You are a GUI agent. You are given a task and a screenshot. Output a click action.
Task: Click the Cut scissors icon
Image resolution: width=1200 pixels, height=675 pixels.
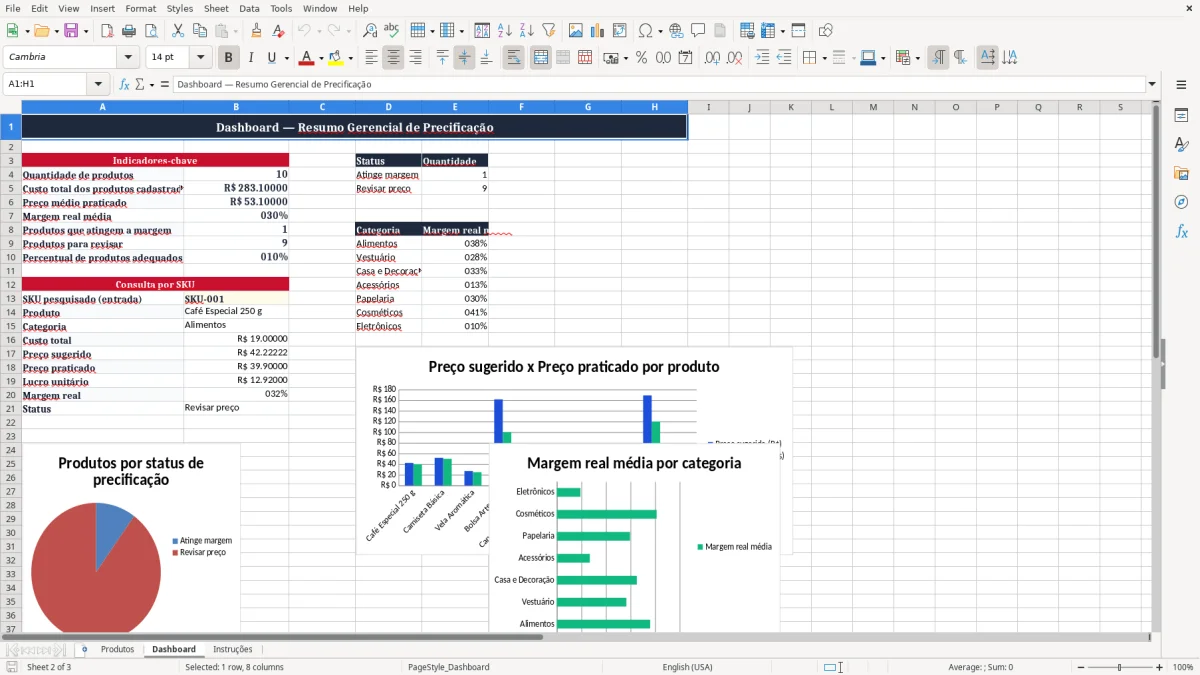click(x=178, y=31)
